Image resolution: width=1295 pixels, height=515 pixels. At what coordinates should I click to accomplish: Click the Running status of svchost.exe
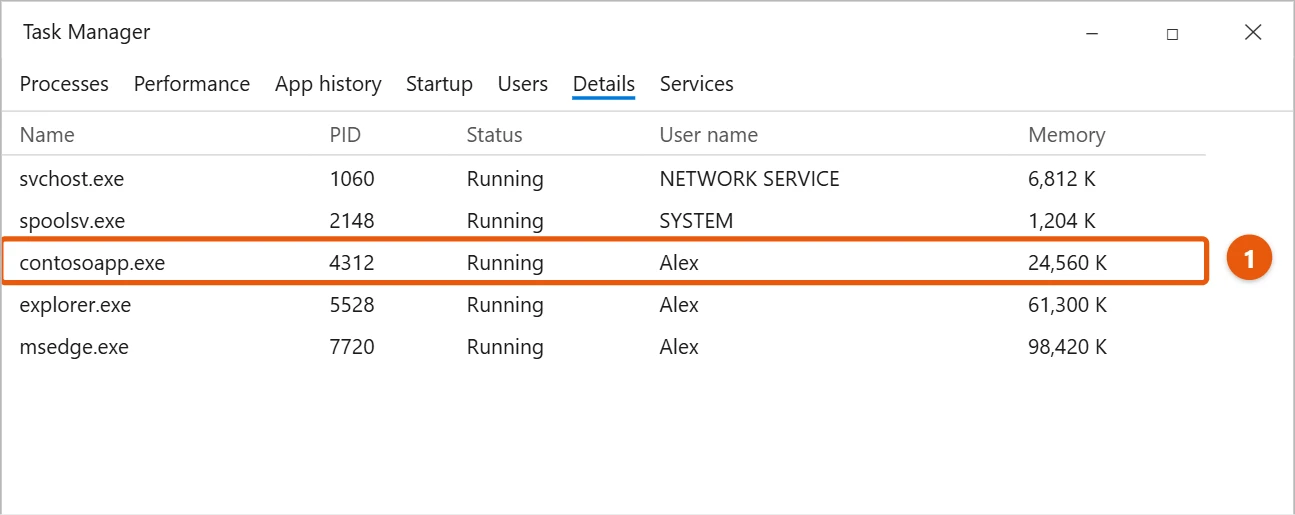[505, 180]
